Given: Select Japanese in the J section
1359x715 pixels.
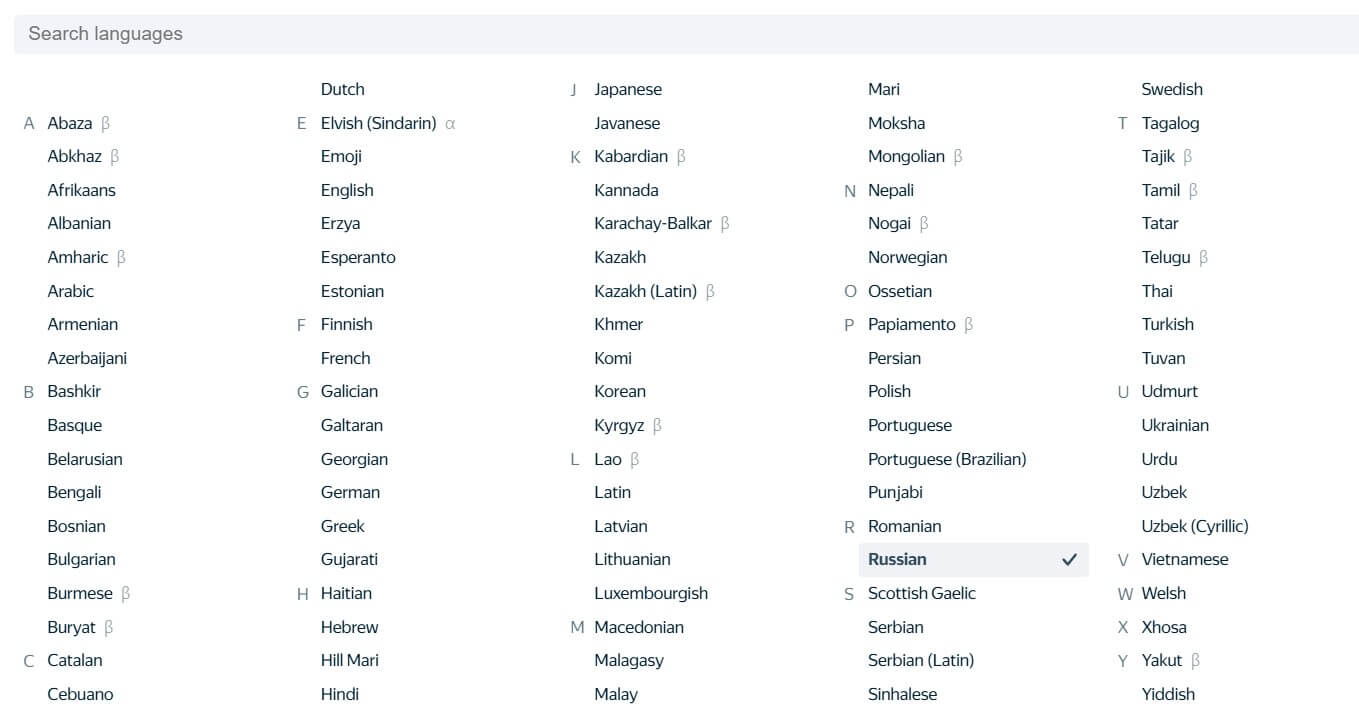Looking at the screenshot, I should 628,89.
